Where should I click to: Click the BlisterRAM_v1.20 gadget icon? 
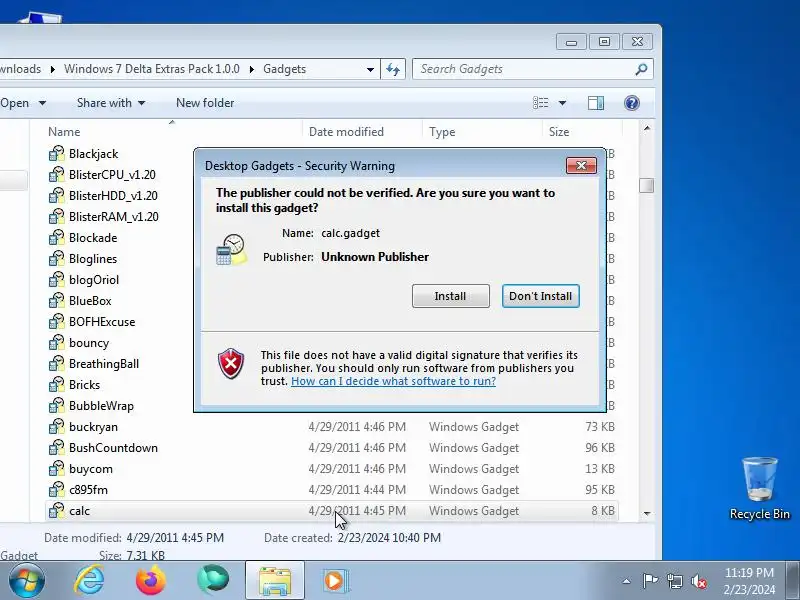(57, 216)
